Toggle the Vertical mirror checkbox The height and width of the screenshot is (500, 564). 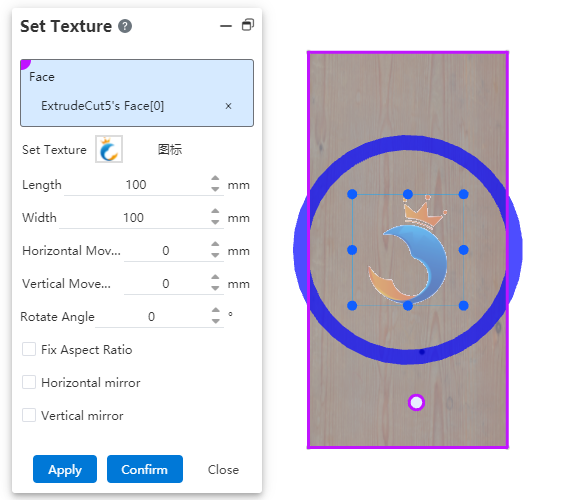tap(29, 415)
